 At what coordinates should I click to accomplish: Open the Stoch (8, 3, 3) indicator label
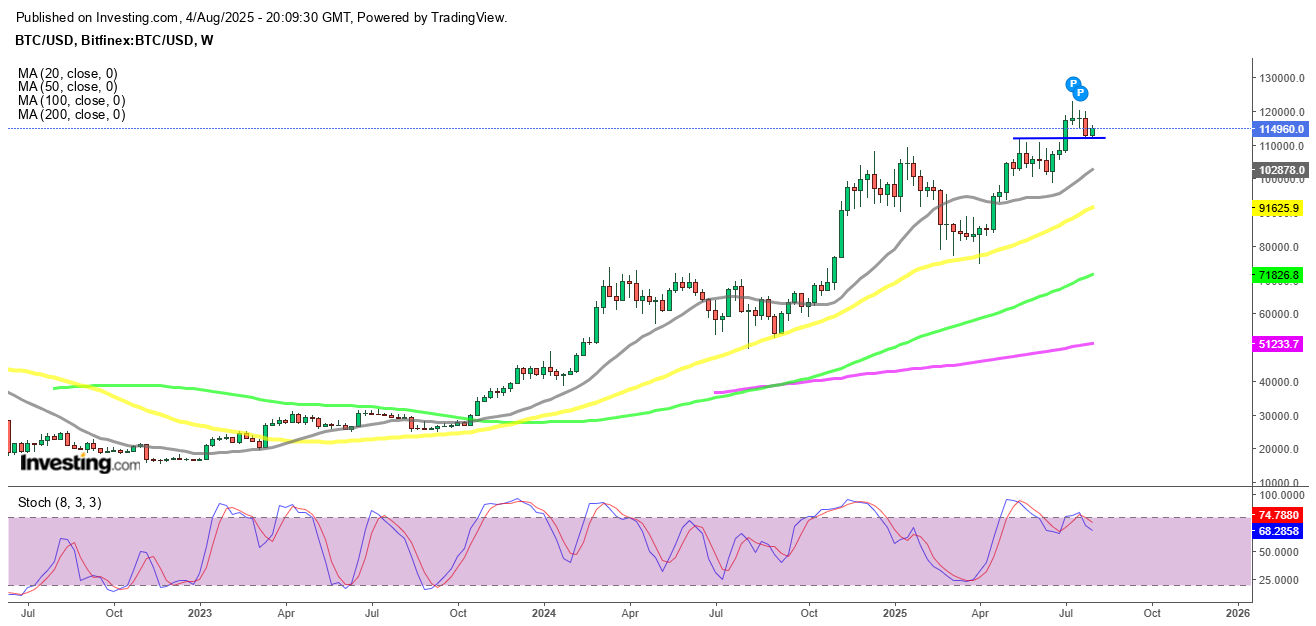tap(58, 502)
